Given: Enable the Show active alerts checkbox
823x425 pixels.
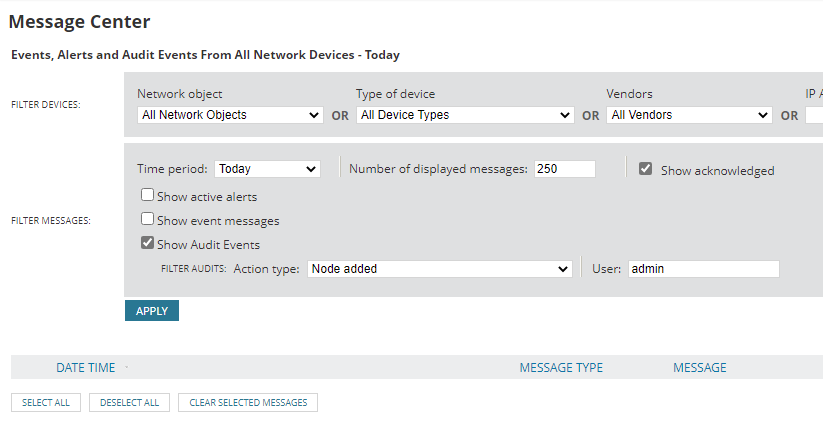Looking at the screenshot, I should tap(147, 196).
